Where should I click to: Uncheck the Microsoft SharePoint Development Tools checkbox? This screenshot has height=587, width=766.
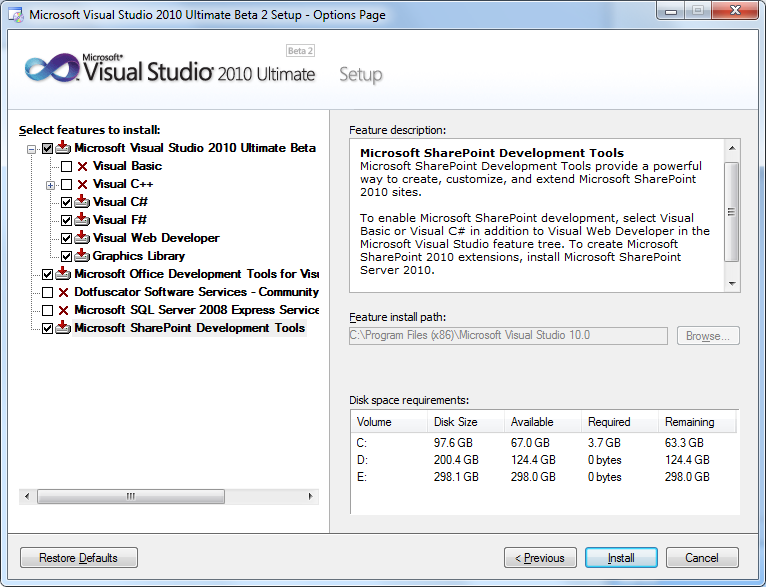pos(47,329)
